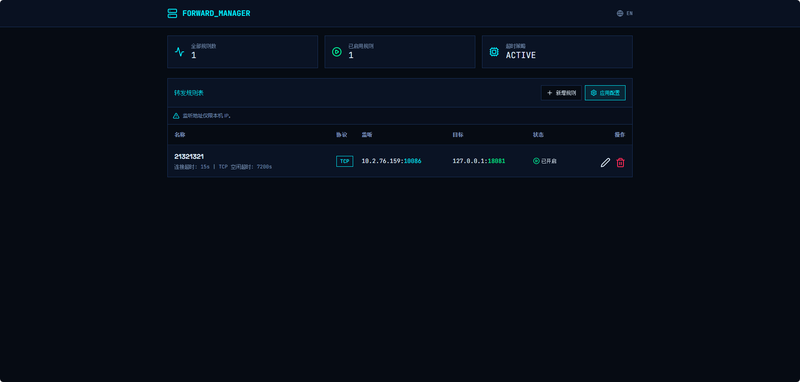Click the warning triangle icon in notice bar
The image size is (800, 382).
click(x=176, y=116)
